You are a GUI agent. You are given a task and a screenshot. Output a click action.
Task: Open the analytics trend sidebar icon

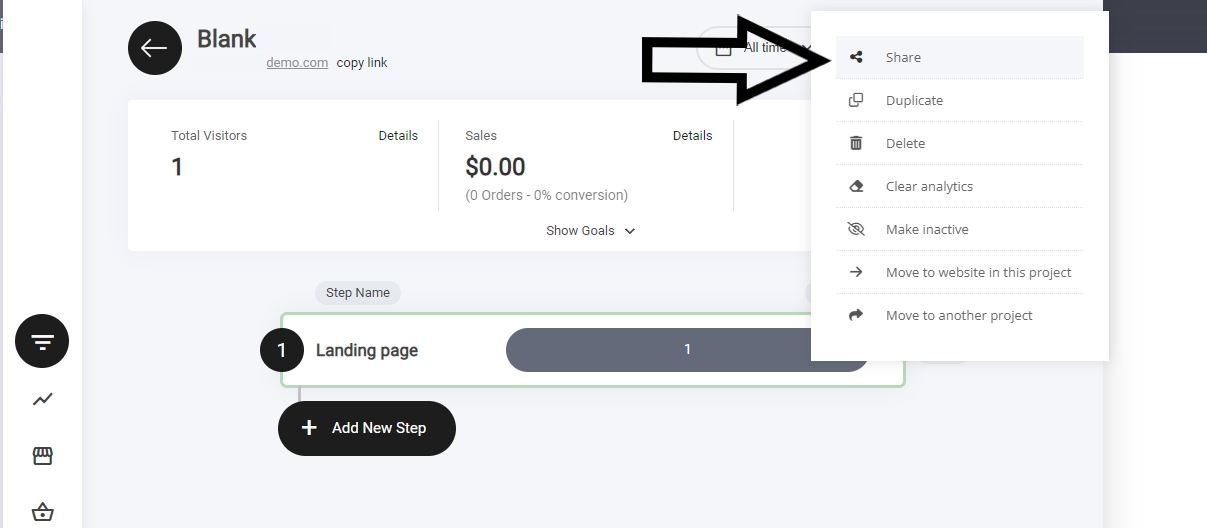tap(42, 399)
